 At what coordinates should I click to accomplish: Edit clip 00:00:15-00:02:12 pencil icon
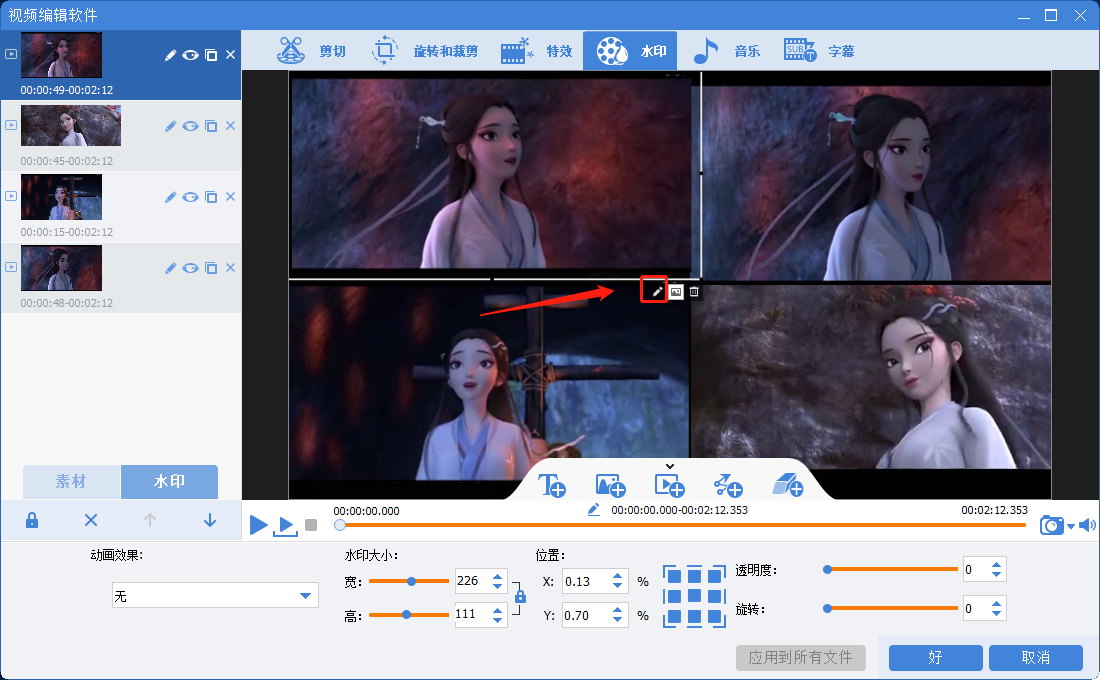[170, 197]
